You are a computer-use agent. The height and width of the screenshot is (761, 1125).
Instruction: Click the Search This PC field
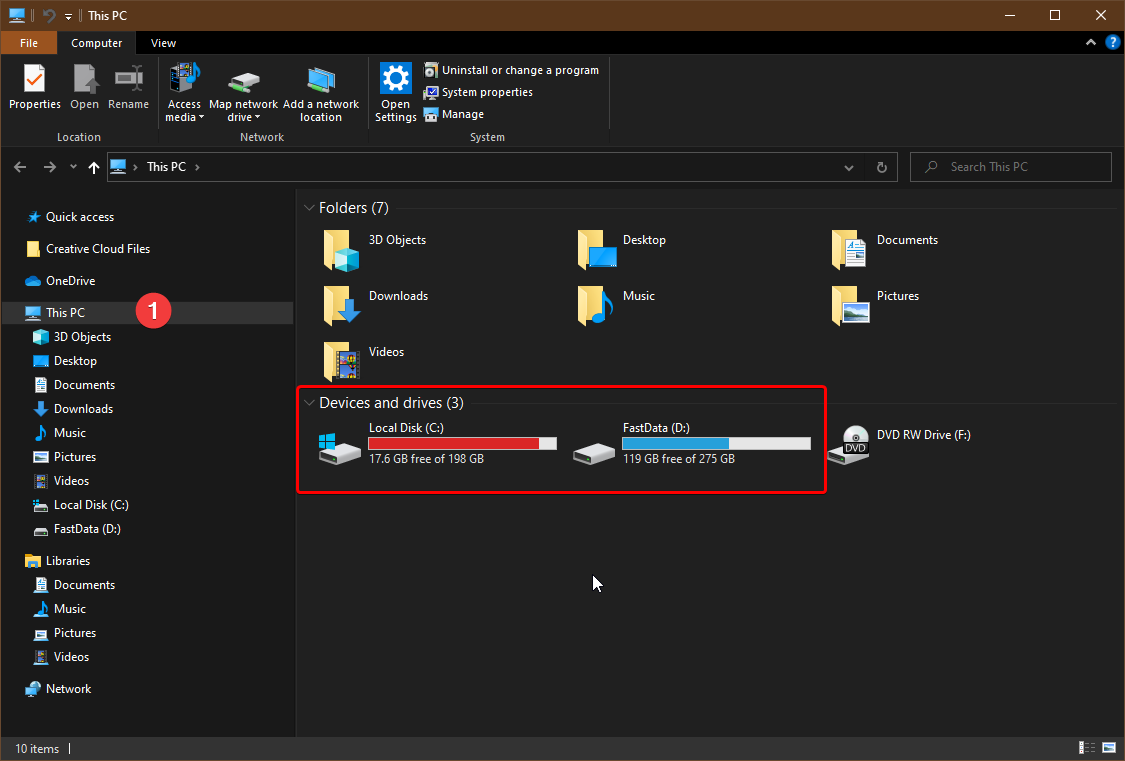pyautogui.click(x=1011, y=167)
